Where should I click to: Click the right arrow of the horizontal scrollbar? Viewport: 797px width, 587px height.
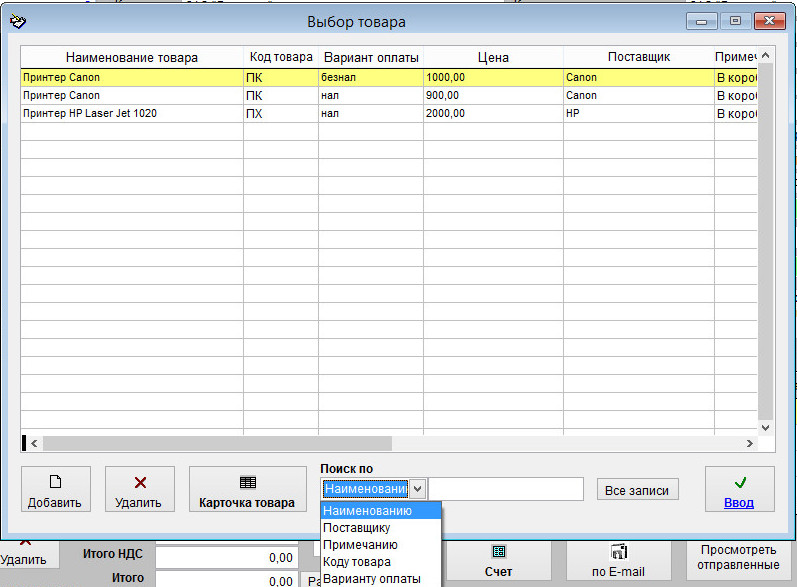tap(750, 443)
